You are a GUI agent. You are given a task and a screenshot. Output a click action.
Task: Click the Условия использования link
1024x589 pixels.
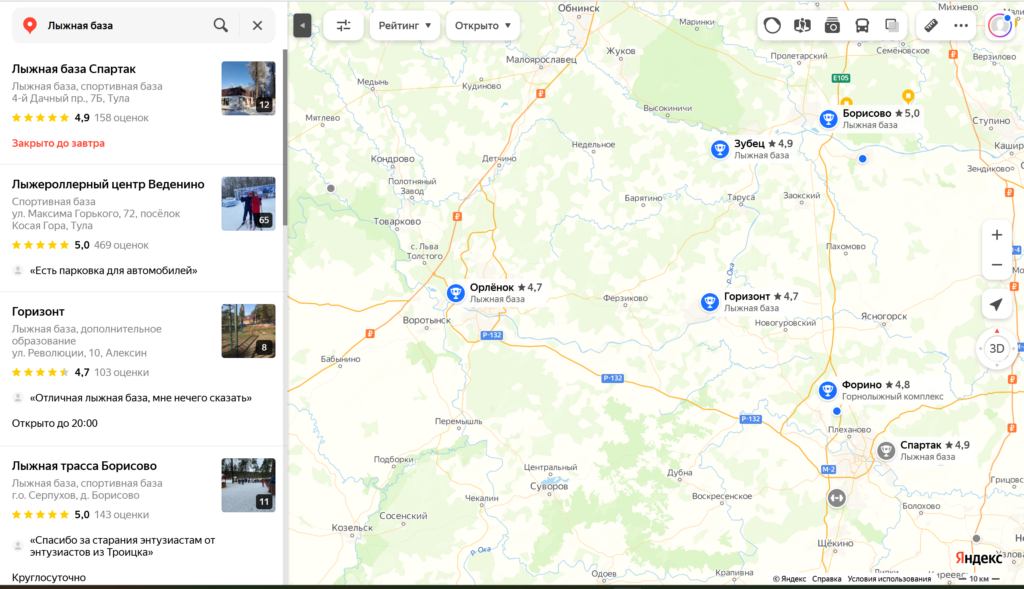tap(887, 577)
